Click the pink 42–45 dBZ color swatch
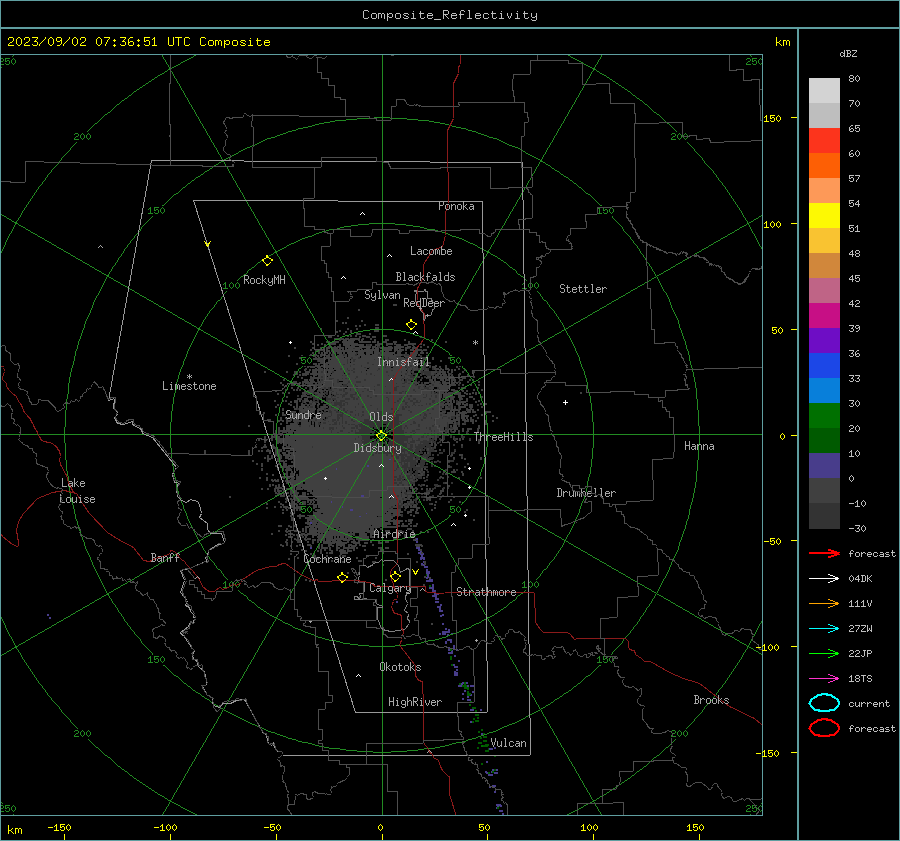 (x=824, y=291)
